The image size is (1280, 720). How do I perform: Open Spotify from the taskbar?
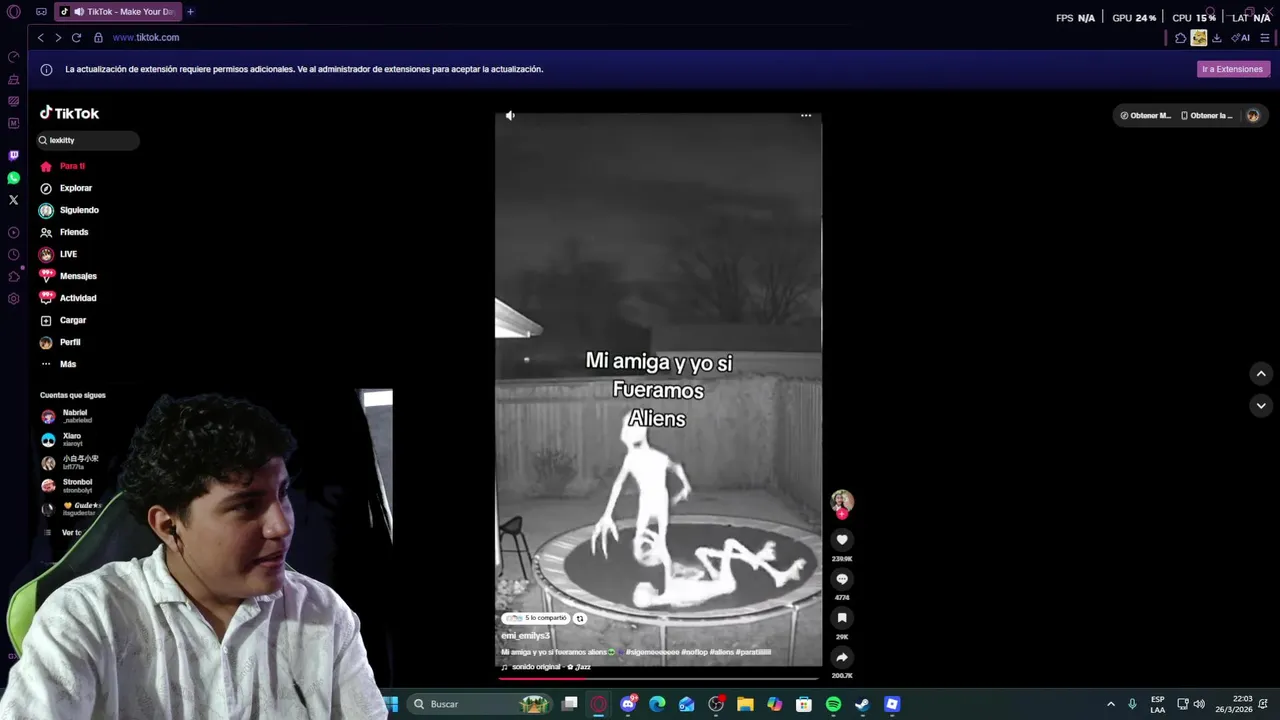coord(833,704)
